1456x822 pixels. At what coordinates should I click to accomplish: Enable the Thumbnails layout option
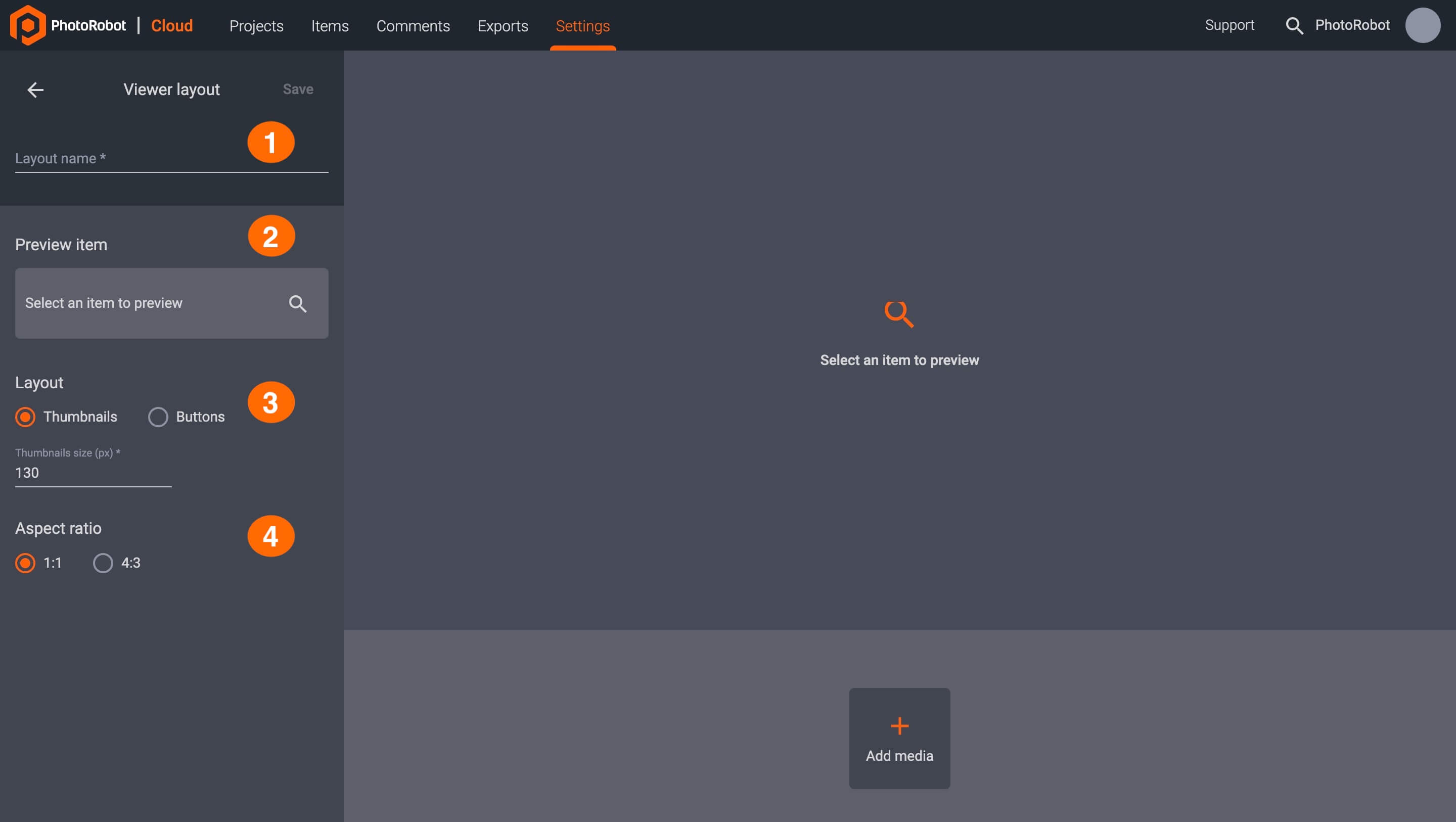[25, 417]
